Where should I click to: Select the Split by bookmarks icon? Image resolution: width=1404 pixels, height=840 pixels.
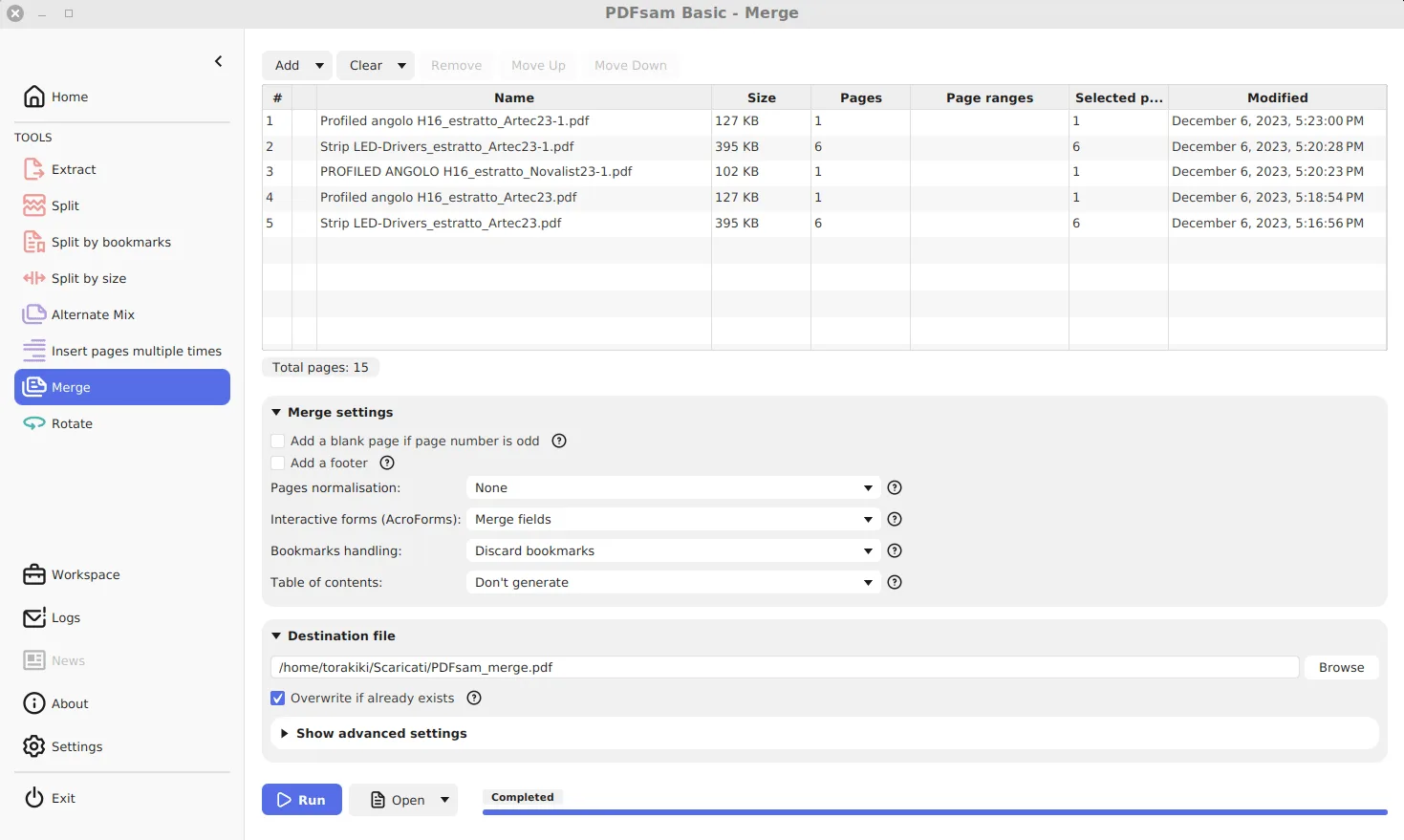coord(34,242)
